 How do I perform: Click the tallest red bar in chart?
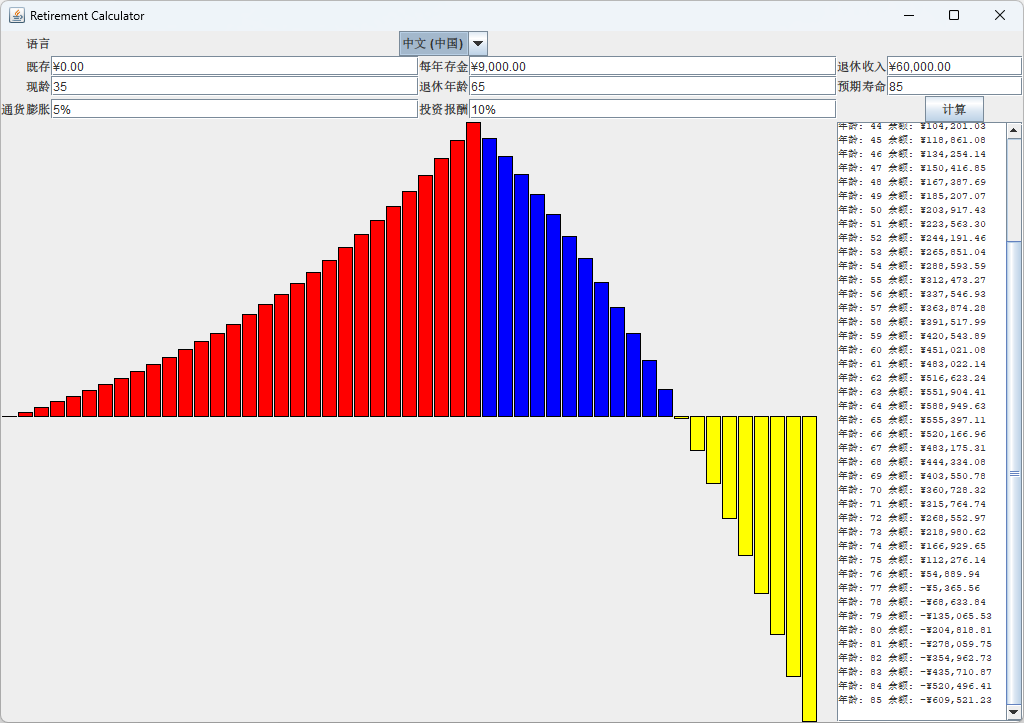click(x=473, y=270)
